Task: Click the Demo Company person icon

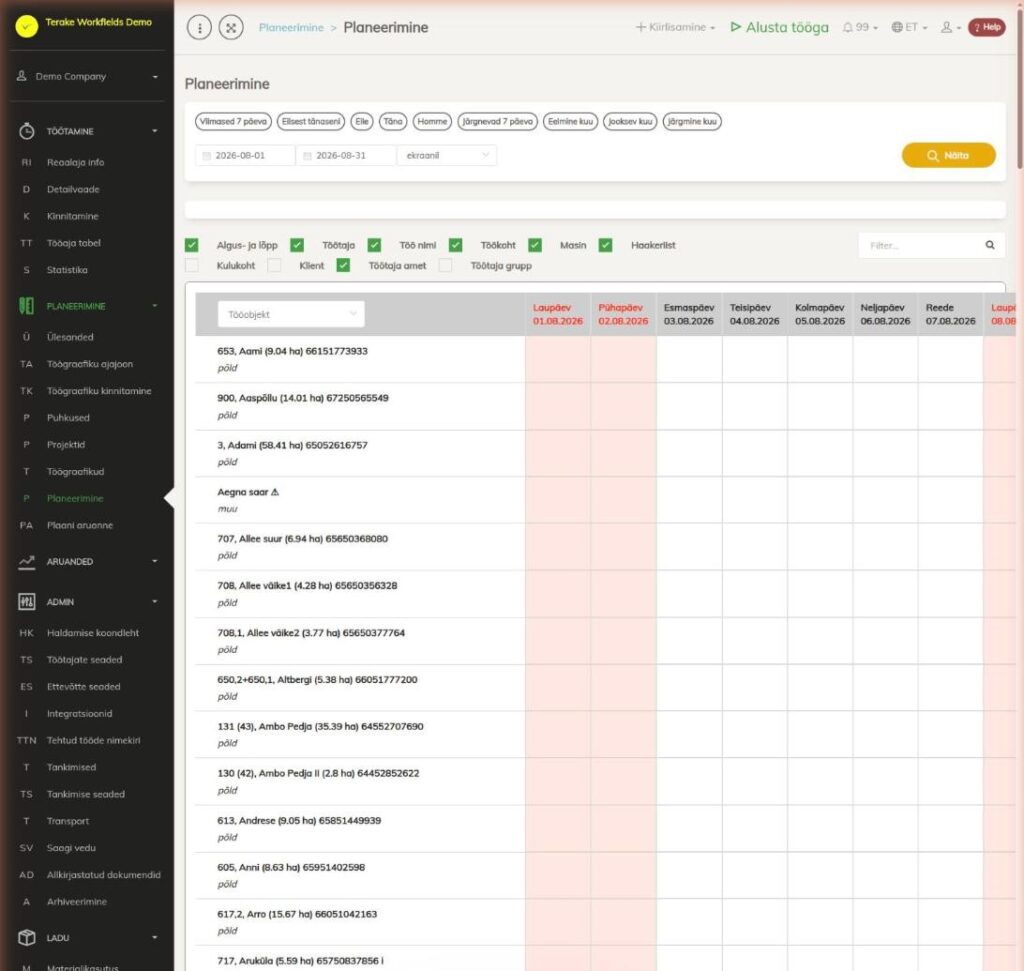Action: click(22, 76)
